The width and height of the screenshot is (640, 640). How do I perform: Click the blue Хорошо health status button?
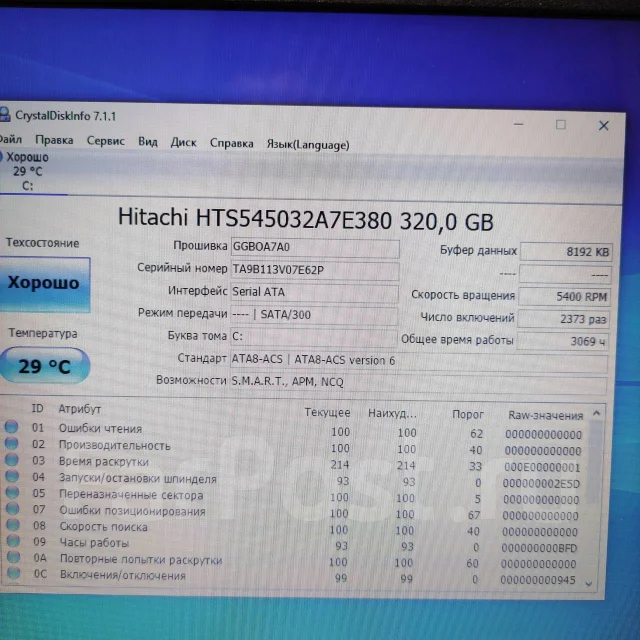44,284
